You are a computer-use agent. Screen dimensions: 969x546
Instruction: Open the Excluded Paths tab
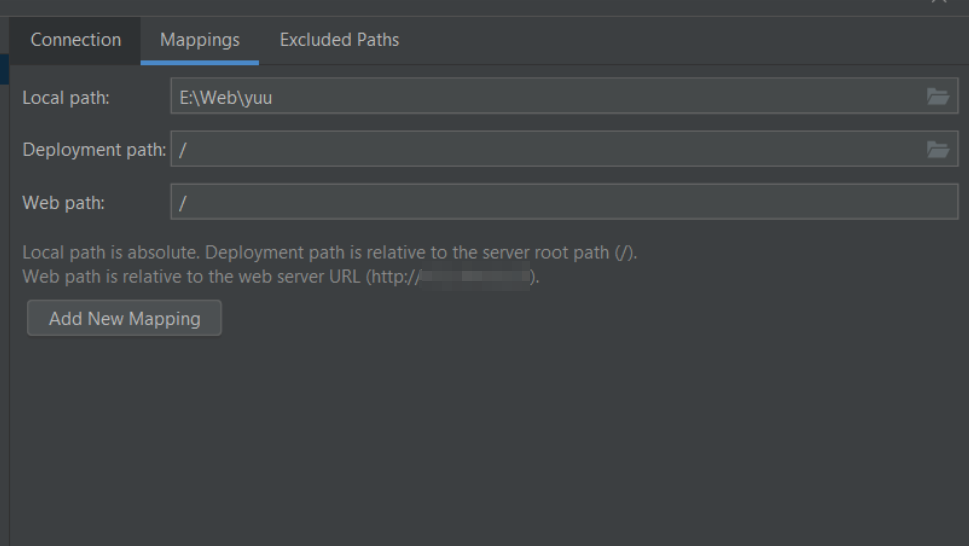(x=339, y=40)
